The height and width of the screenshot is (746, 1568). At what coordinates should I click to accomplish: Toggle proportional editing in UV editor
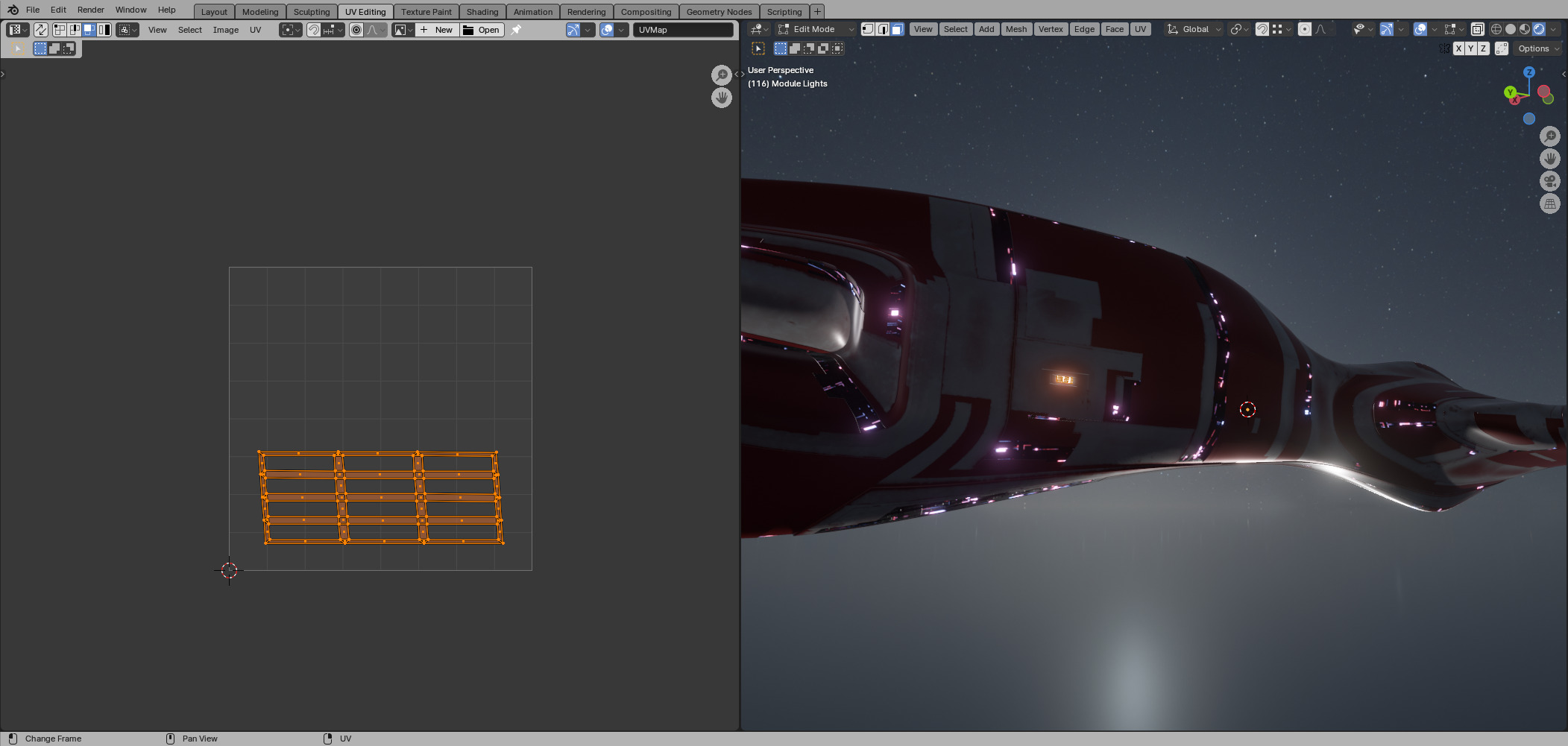[356, 30]
